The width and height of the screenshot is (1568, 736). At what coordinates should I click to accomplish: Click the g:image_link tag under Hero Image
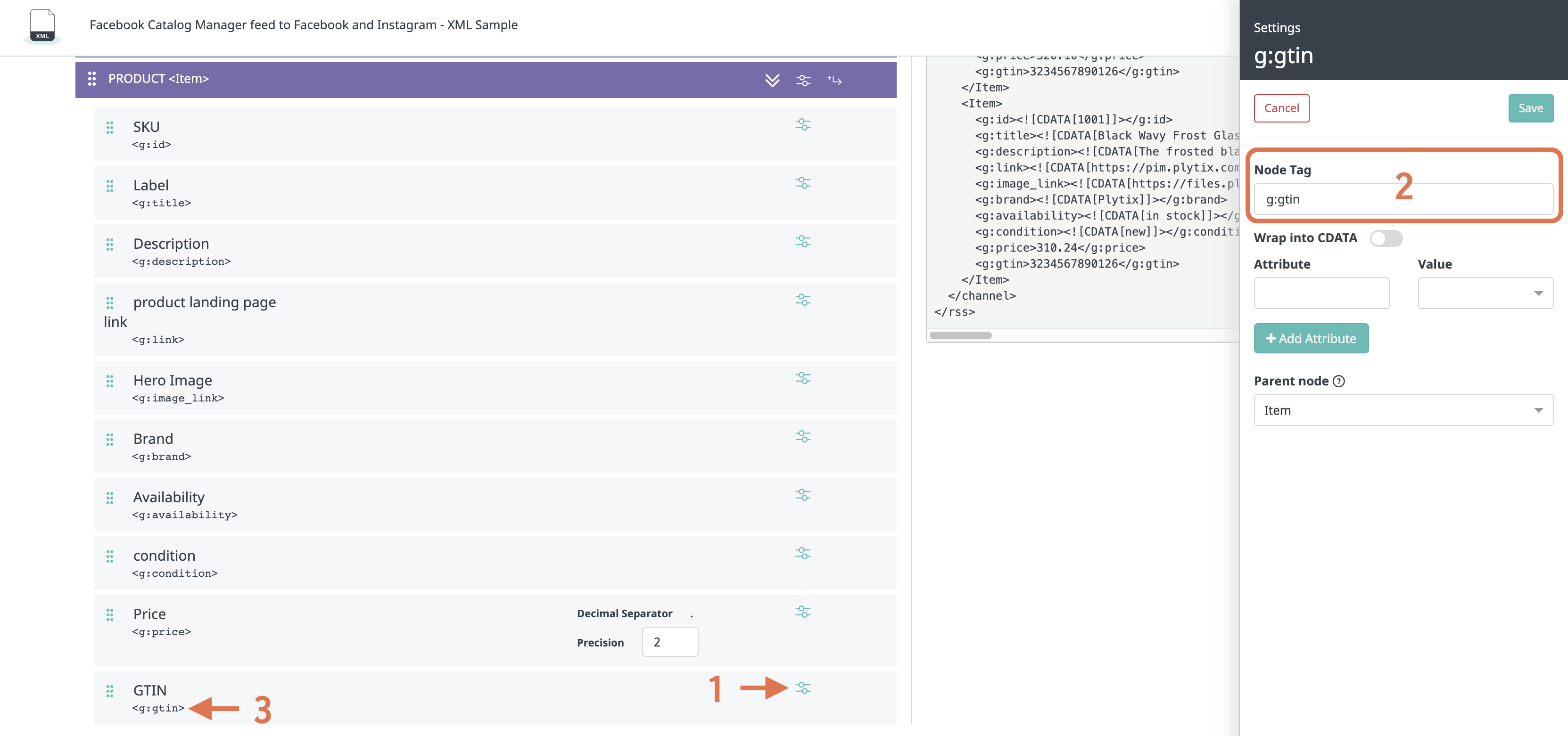tap(178, 398)
